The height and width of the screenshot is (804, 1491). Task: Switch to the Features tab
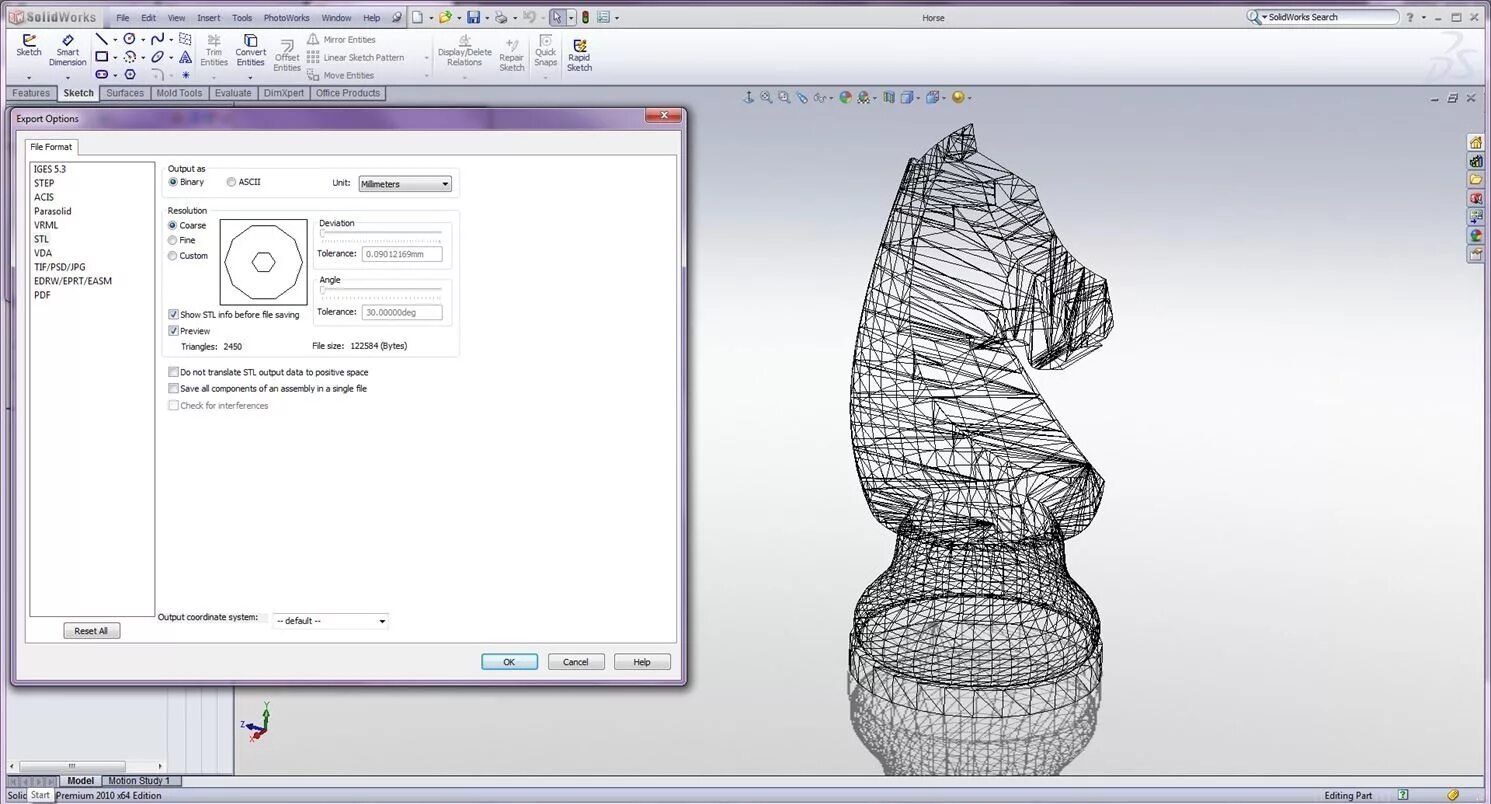point(31,93)
